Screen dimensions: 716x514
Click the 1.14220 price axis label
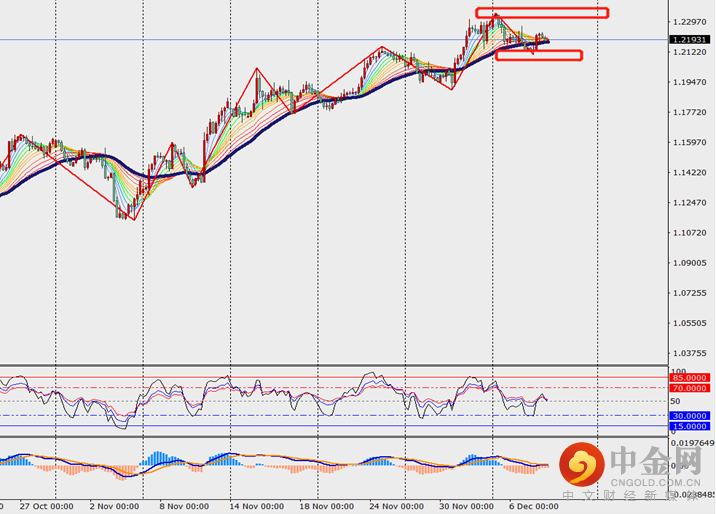pyautogui.click(x=690, y=173)
